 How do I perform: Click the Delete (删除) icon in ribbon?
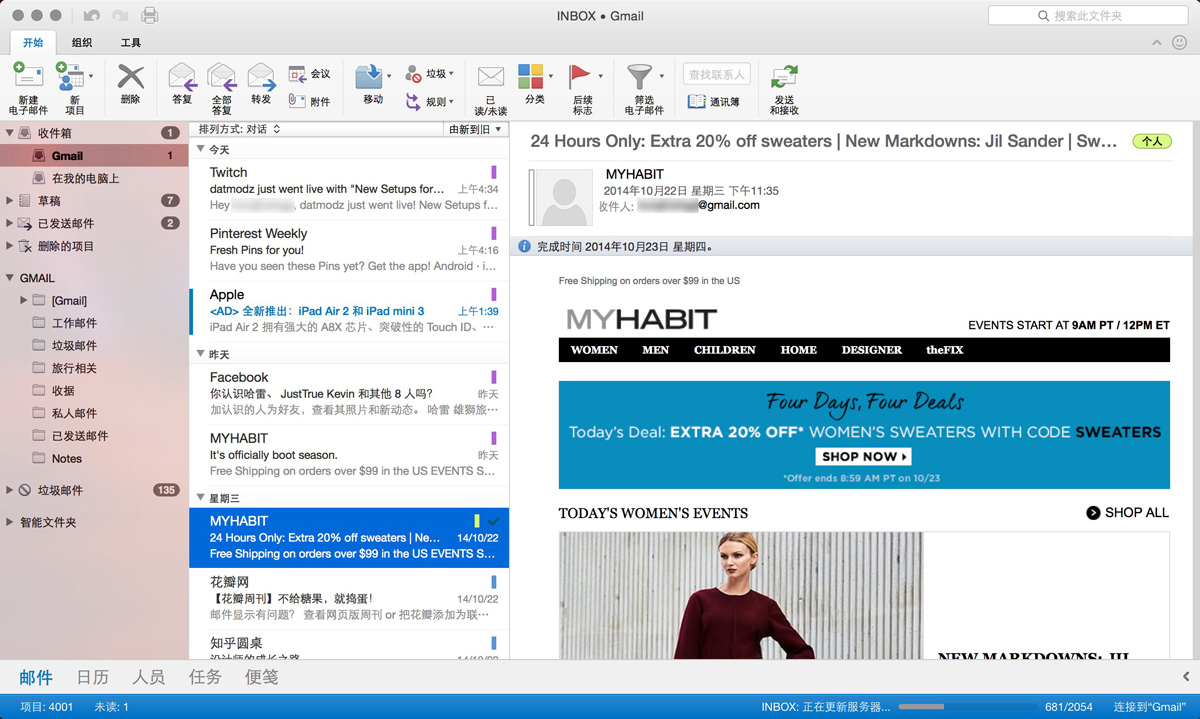click(x=130, y=78)
